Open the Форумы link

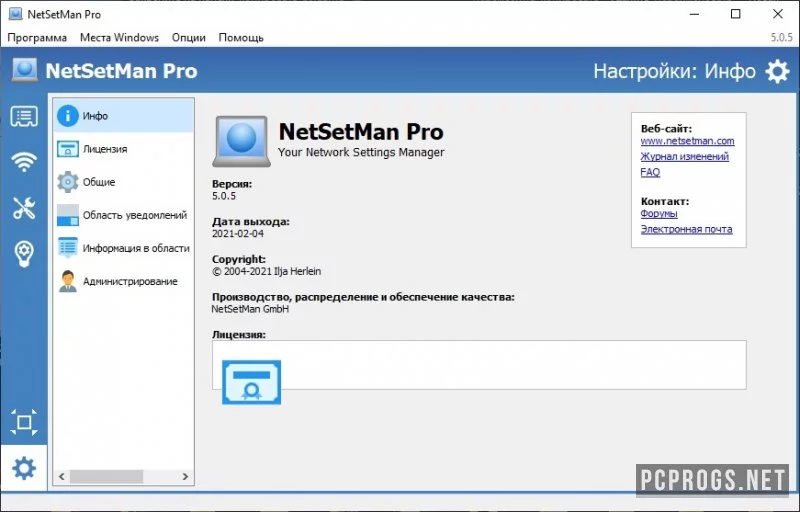[x=659, y=214]
